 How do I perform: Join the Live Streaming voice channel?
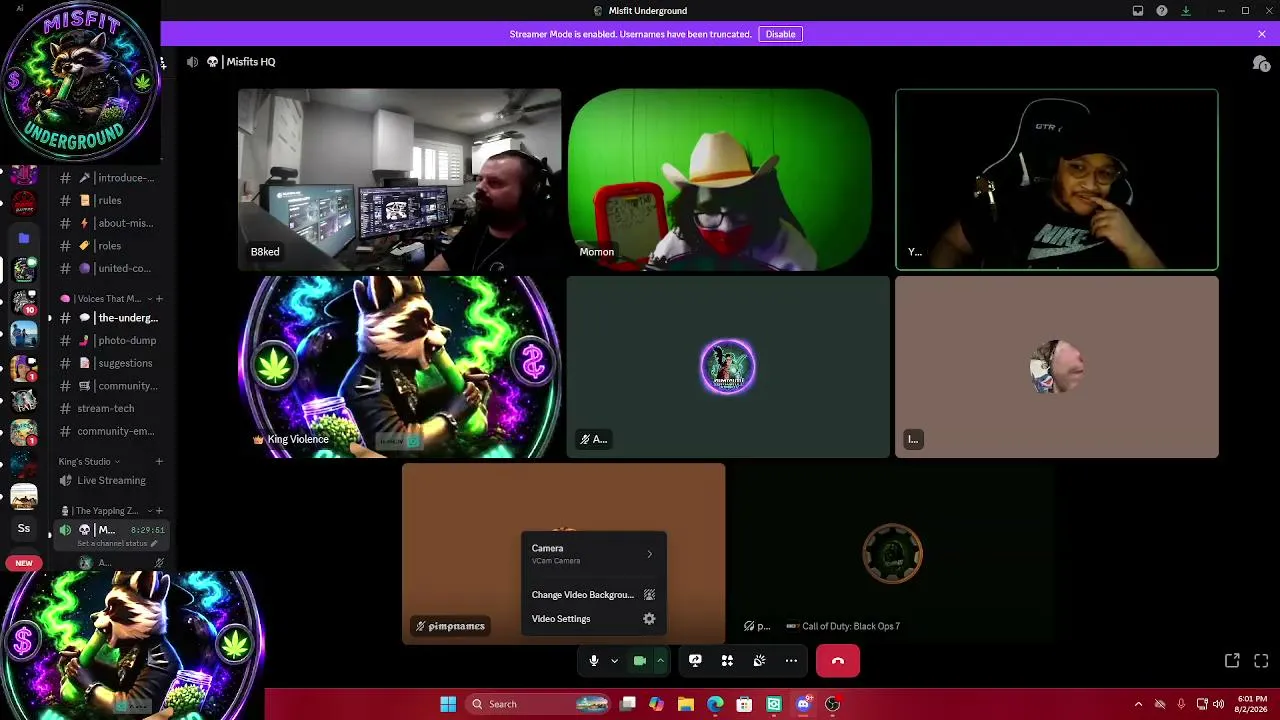tap(110, 480)
